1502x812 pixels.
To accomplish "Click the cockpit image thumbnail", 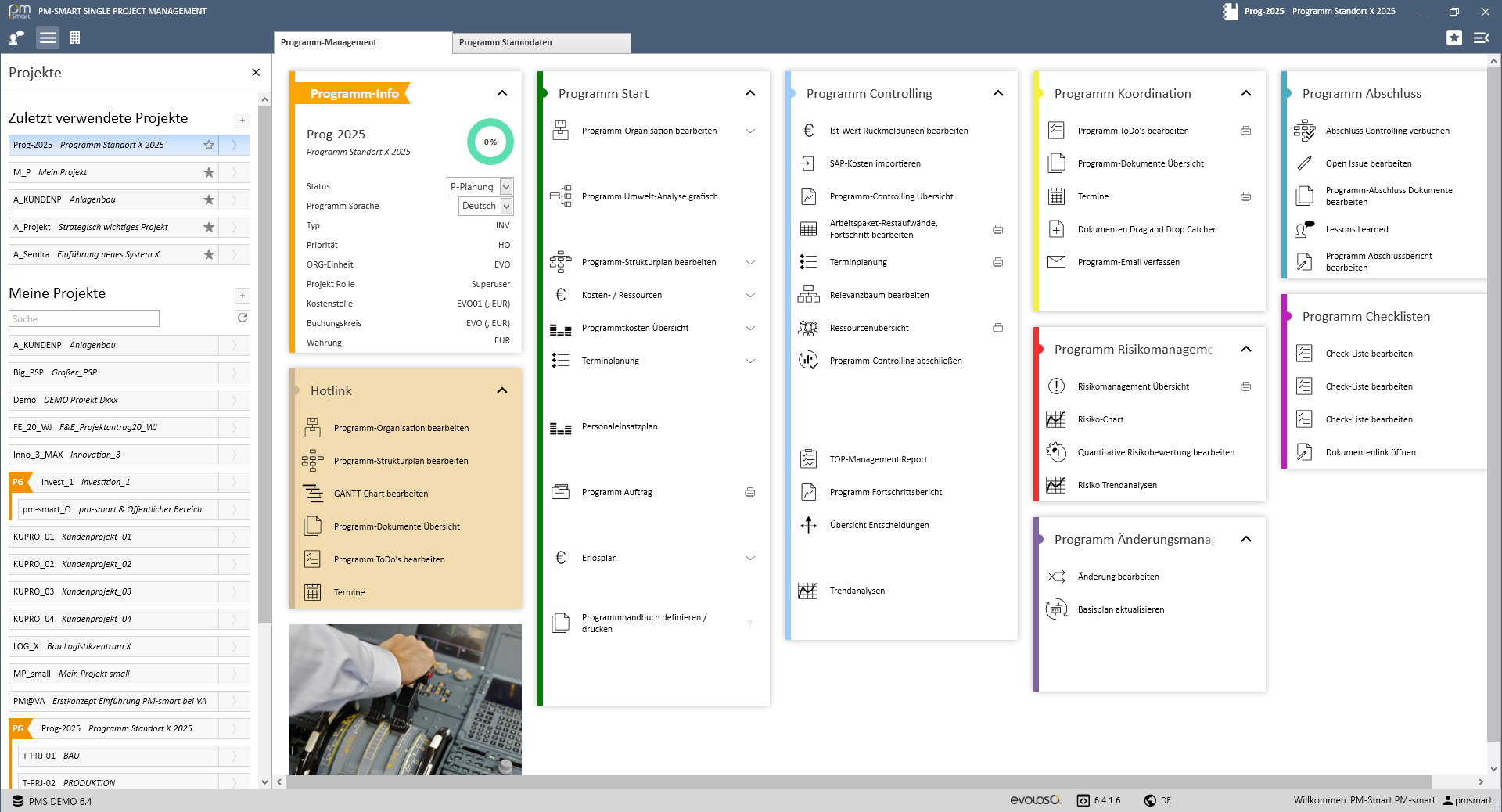I will click(x=405, y=699).
